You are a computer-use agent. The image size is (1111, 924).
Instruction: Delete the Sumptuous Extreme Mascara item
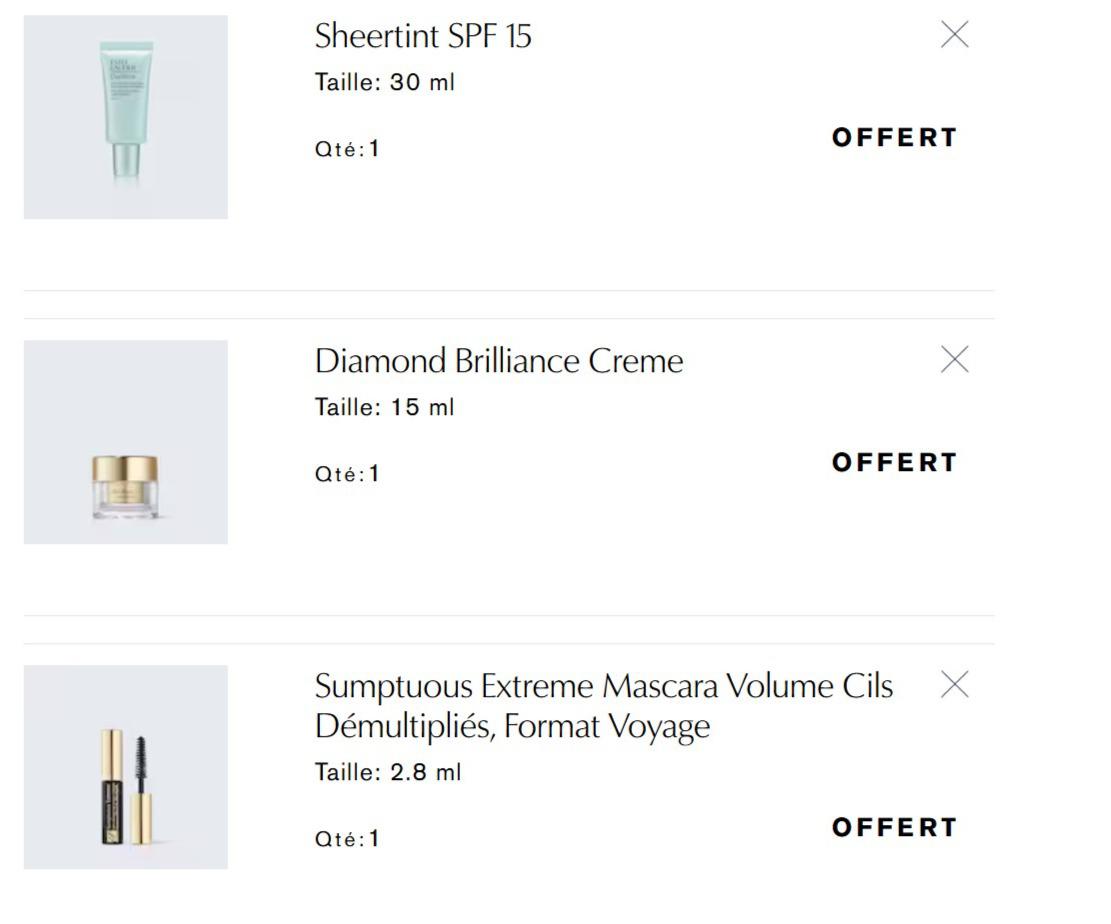955,685
